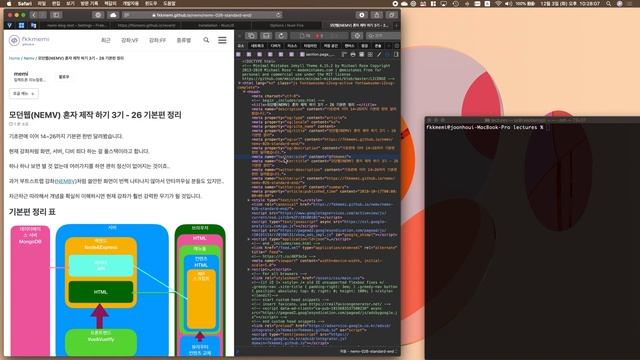Toggle the layout grid overlay icon in inspector
This screenshot has width=640, height=360.
(370, 54)
